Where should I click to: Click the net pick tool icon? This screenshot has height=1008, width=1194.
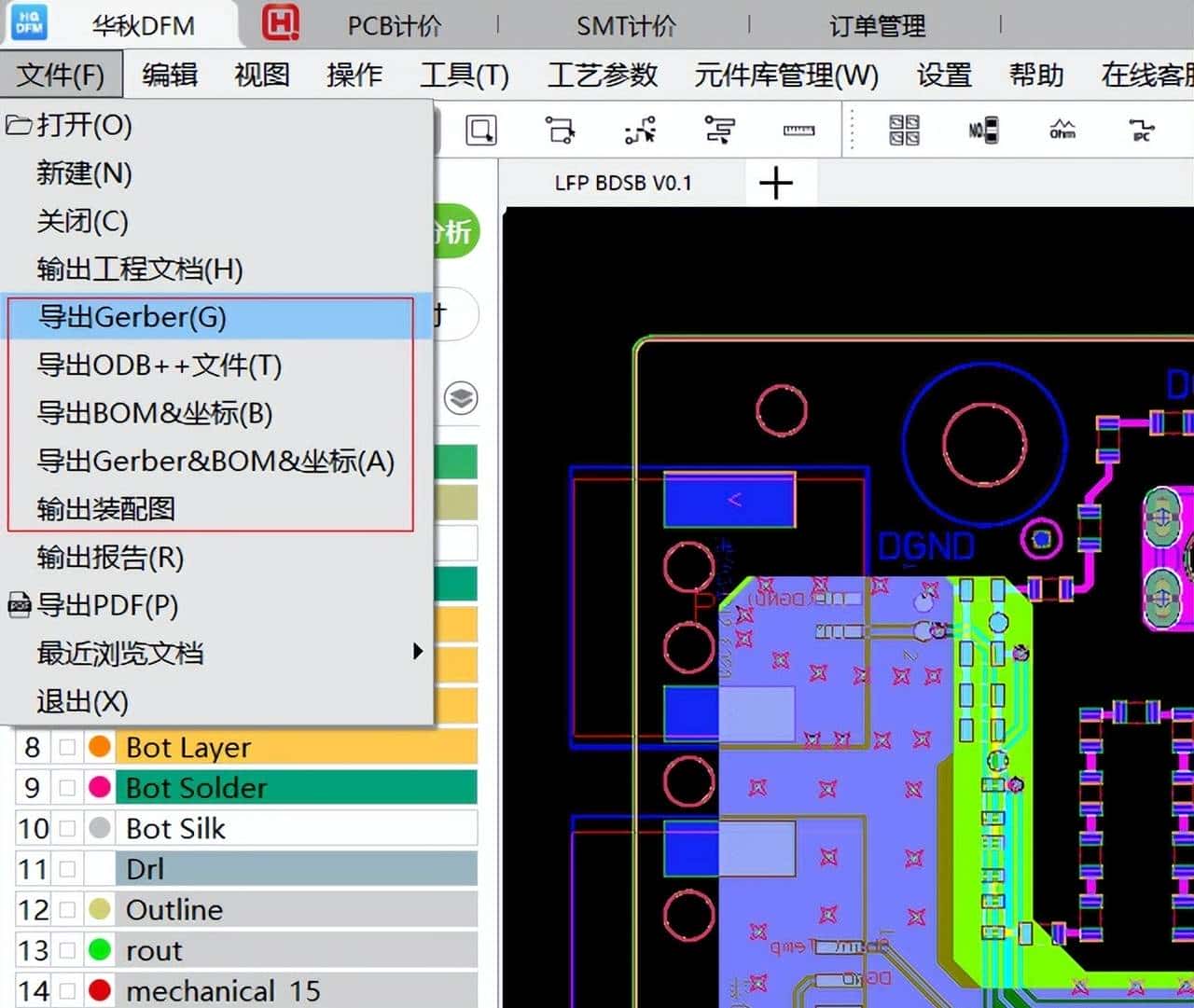(x=639, y=131)
